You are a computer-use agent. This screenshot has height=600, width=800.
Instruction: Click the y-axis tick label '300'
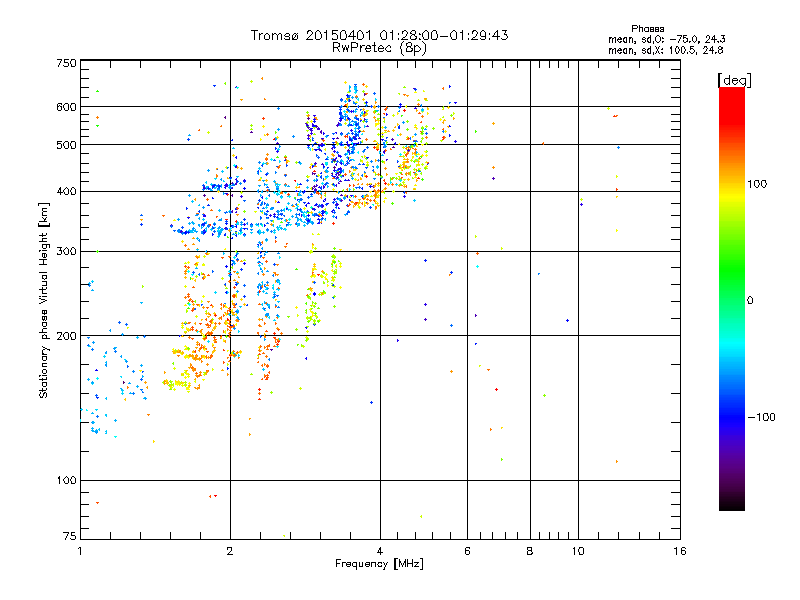(x=66, y=252)
